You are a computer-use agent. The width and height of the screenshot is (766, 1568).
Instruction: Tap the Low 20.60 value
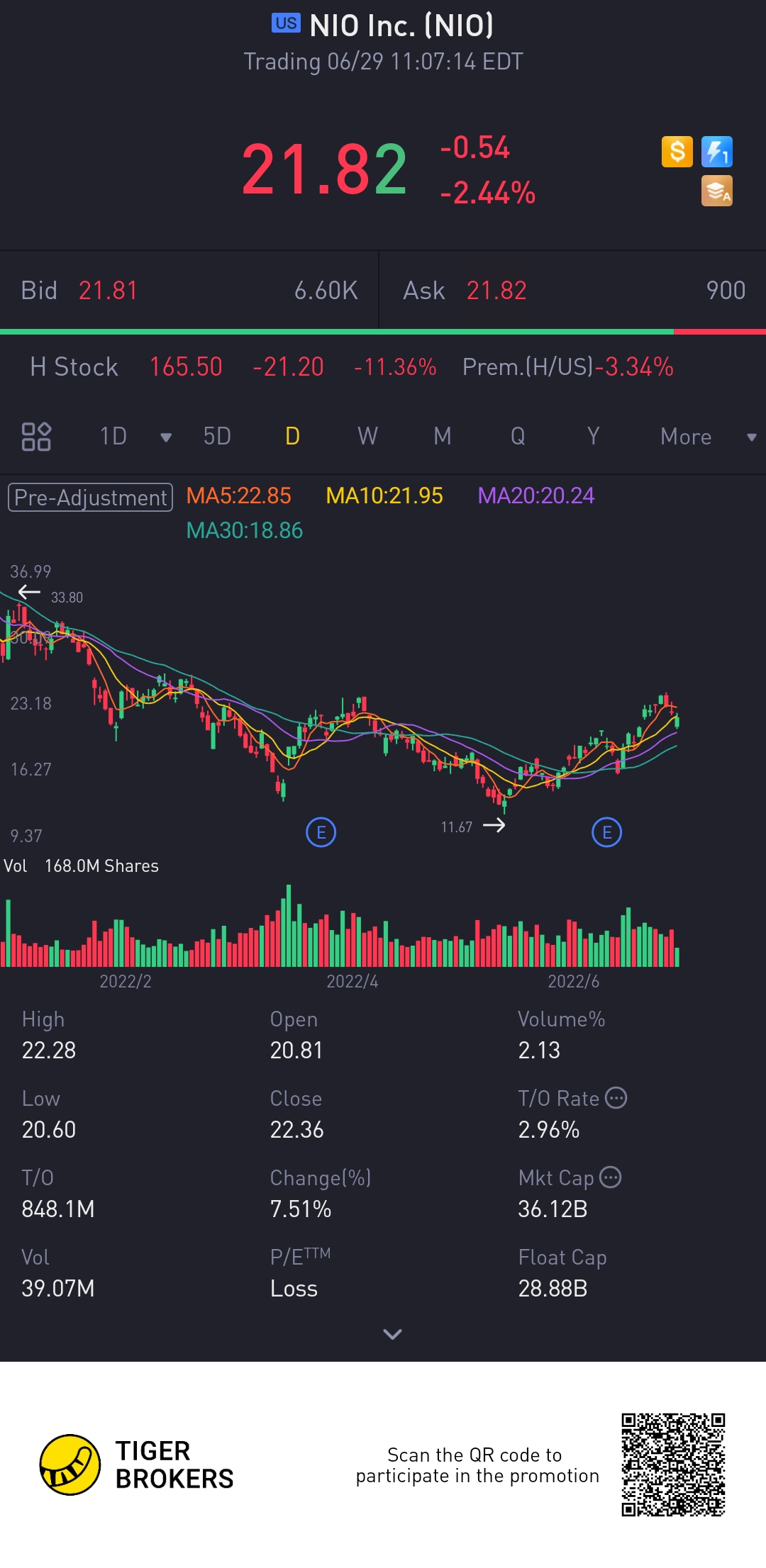[49, 1129]
